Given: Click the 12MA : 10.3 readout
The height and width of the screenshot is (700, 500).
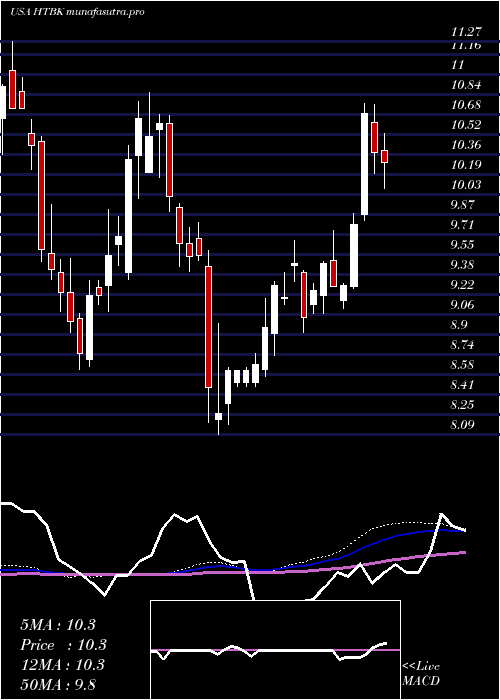Looking at the screenshot, I should coord(62,664).
